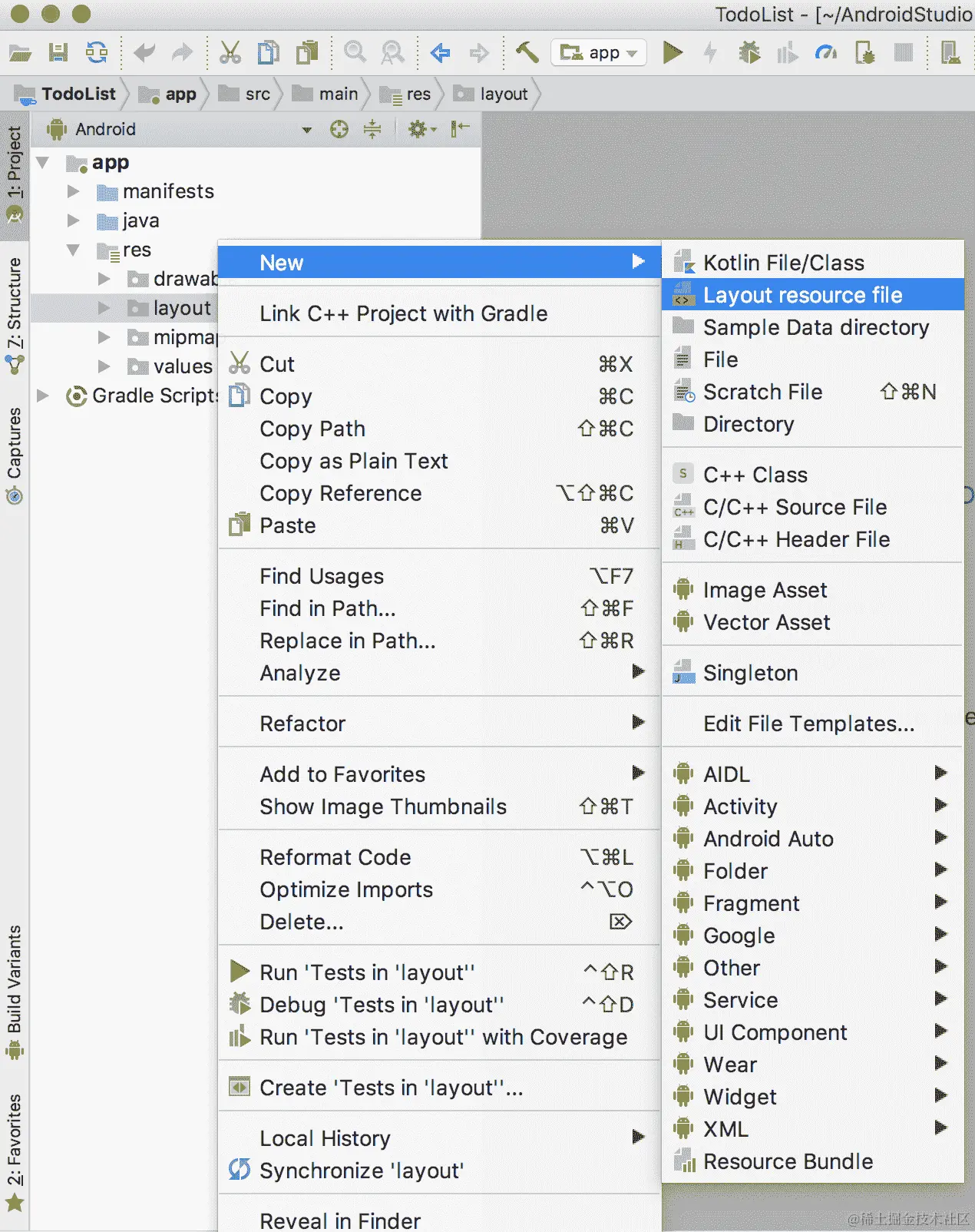Open the 7: Structure side tab
The image size is (975, 1232).
14,315
